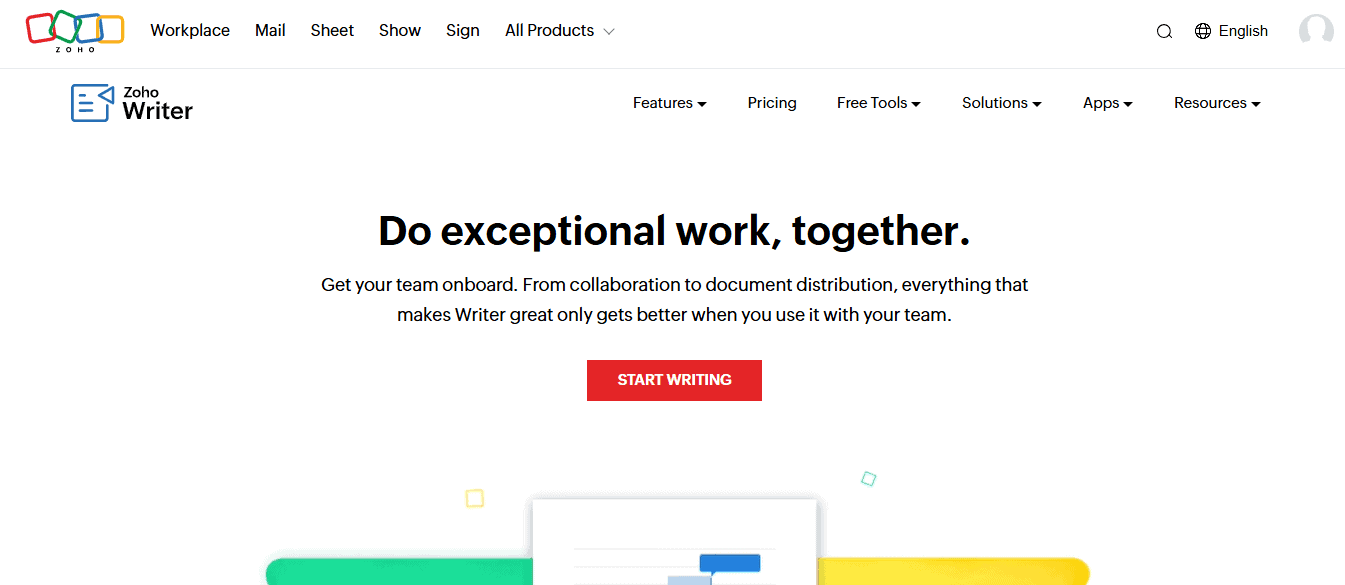
Task: Click the globe language icon
Action: pos(1203,31)
